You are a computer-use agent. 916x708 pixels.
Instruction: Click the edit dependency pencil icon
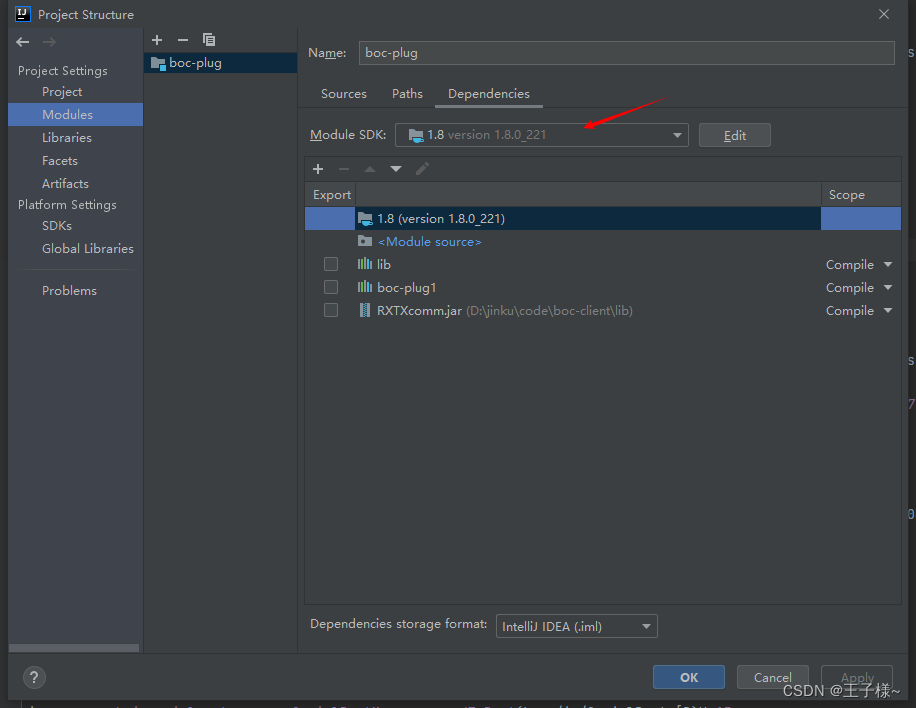(422, 169)
